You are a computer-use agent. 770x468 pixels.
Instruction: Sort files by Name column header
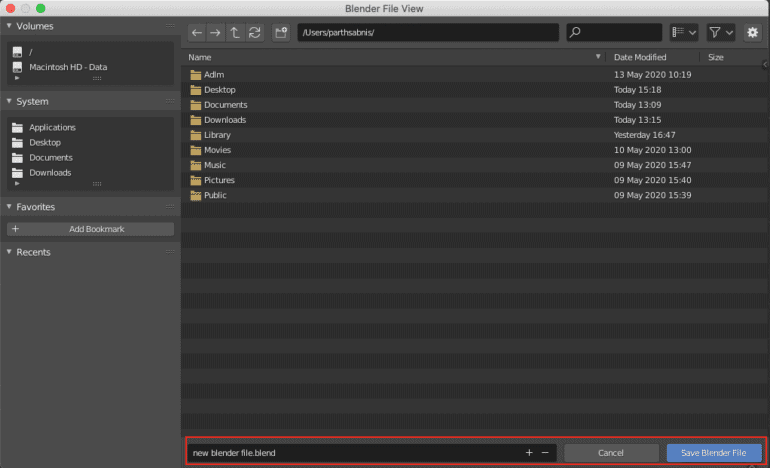click(390, 58)
